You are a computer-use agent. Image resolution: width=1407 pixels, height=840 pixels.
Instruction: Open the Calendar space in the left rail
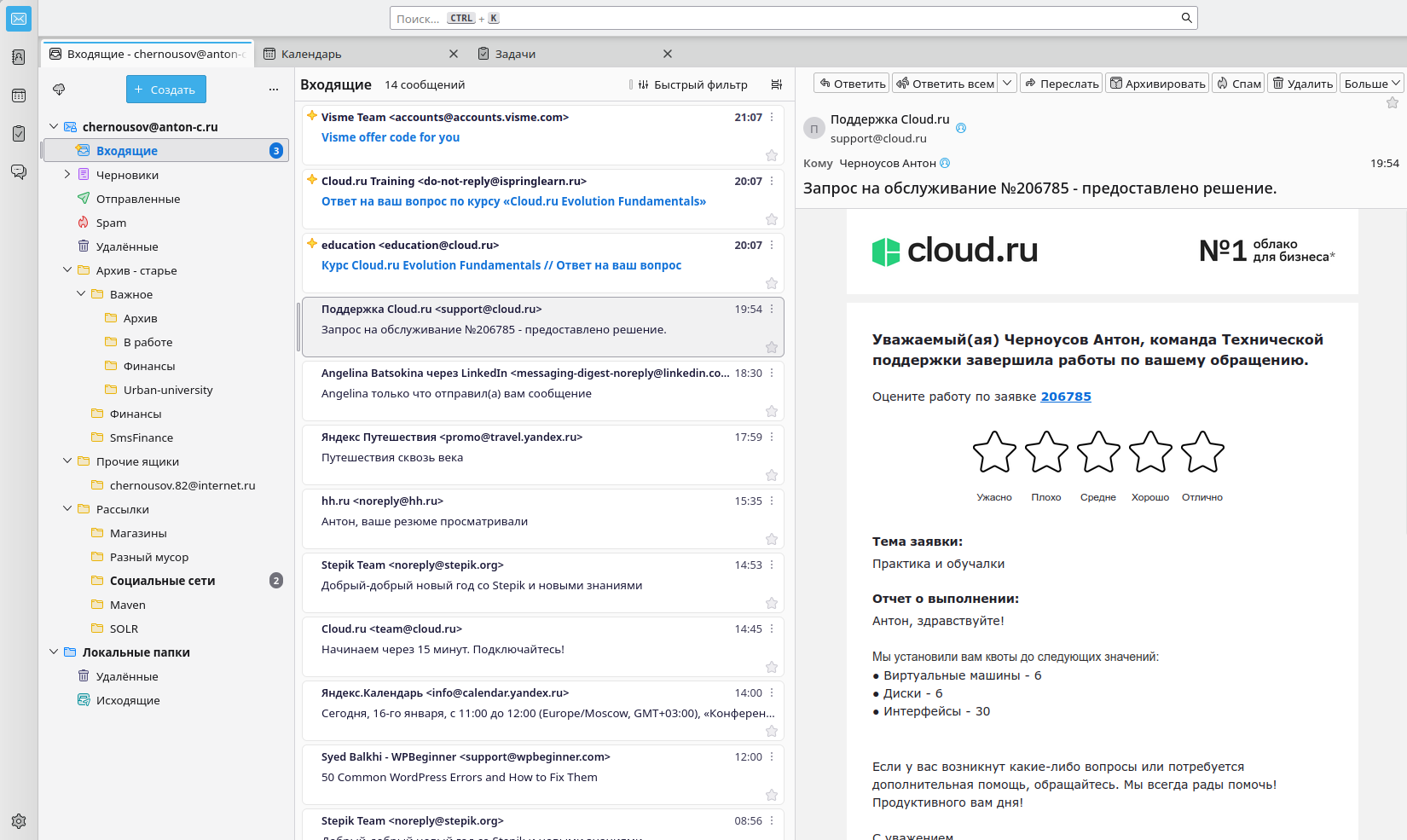(x=19, y=96)
